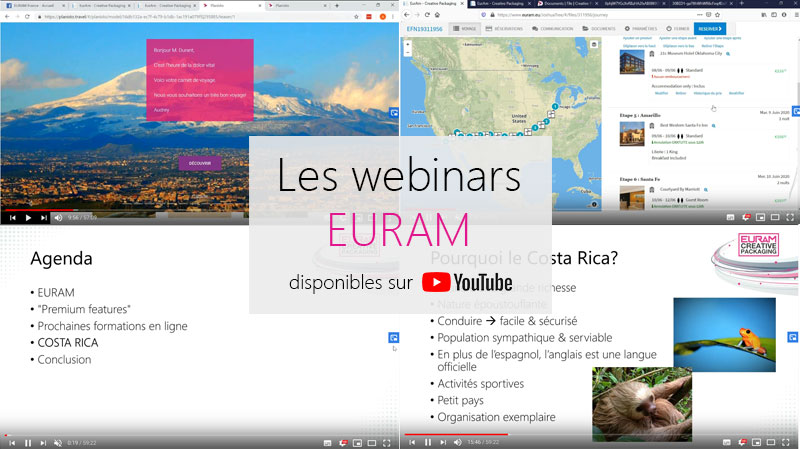The image size is (800, 449).
Task: Seek on the Costa Rica video progress bar
Action: [x=600, y=434]
